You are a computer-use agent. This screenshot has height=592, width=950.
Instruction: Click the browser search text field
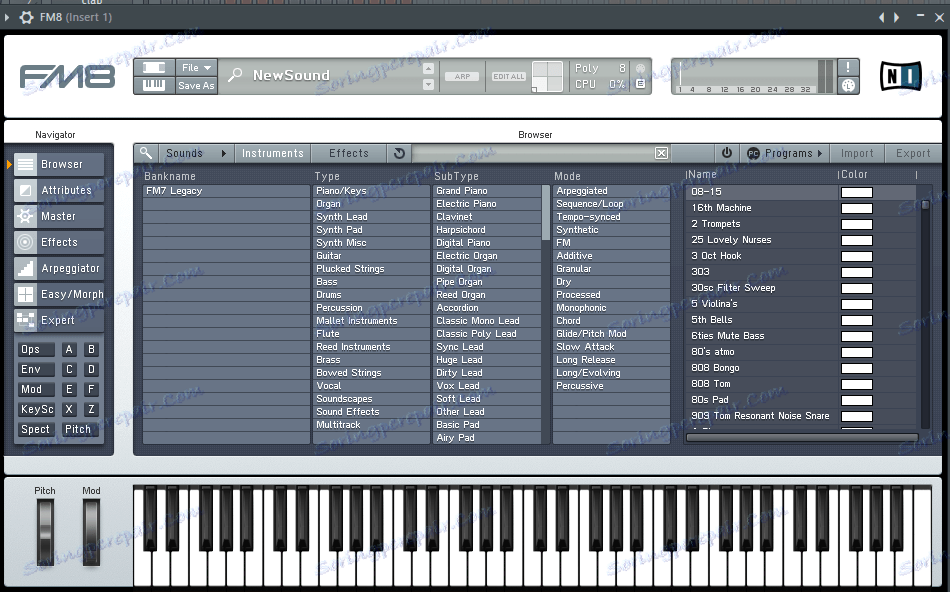click(x=533, y=153)
